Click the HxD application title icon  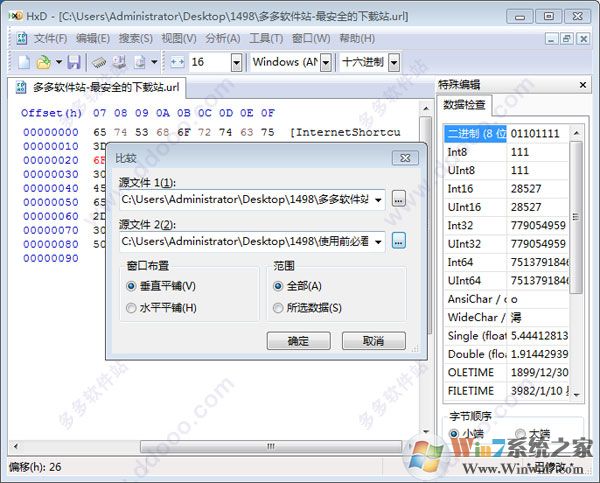[x=16, y=16]
